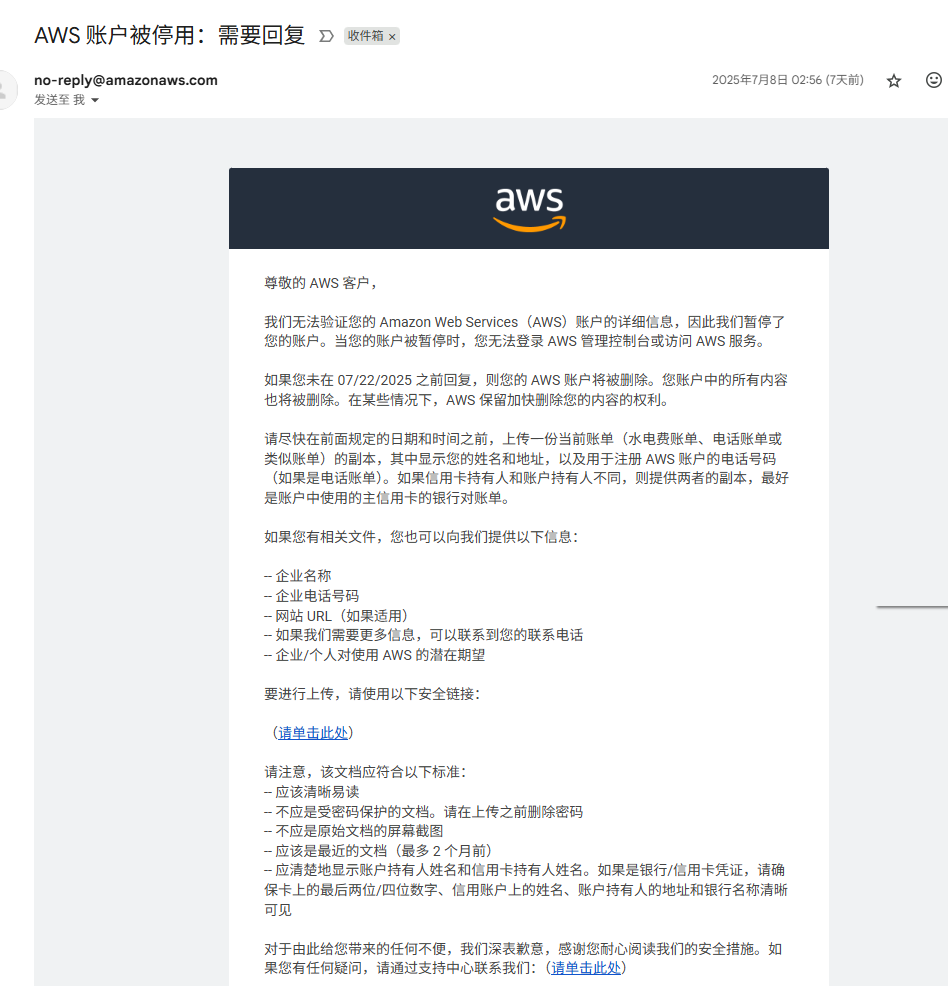The width and height of the screenshot is (948, 986).
Task: Click the importance marker next to subject
Action: point(326,36)
